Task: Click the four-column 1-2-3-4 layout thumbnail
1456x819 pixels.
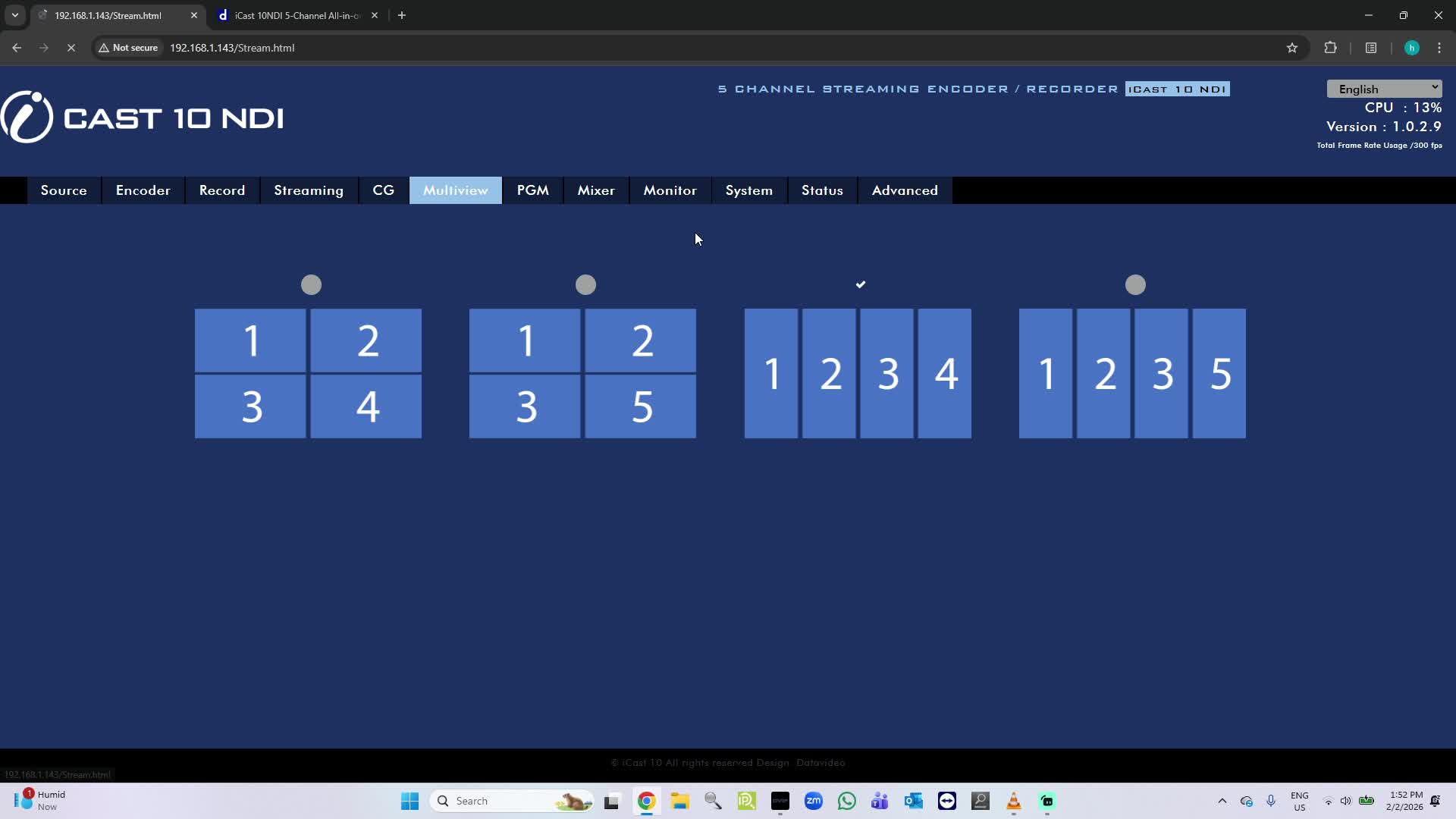Action: [858, 373]
